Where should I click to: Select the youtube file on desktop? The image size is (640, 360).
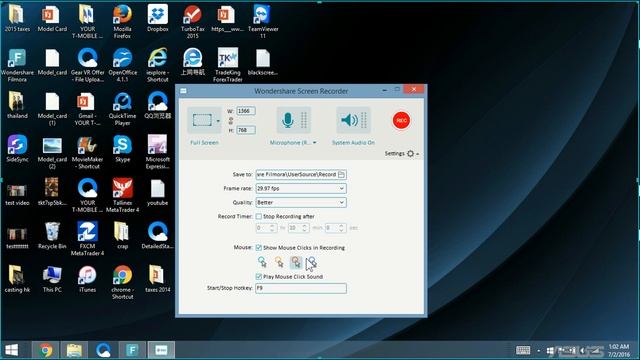click(158, 192)
